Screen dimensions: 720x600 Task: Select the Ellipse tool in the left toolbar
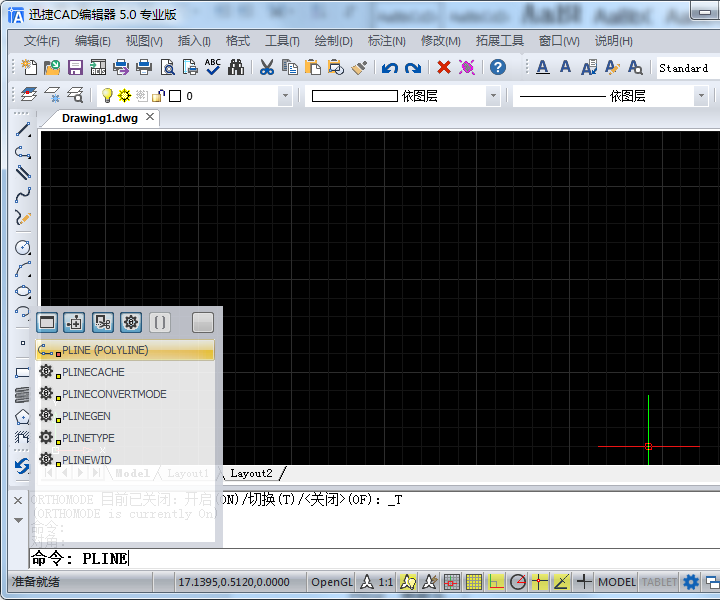point(23,292)
